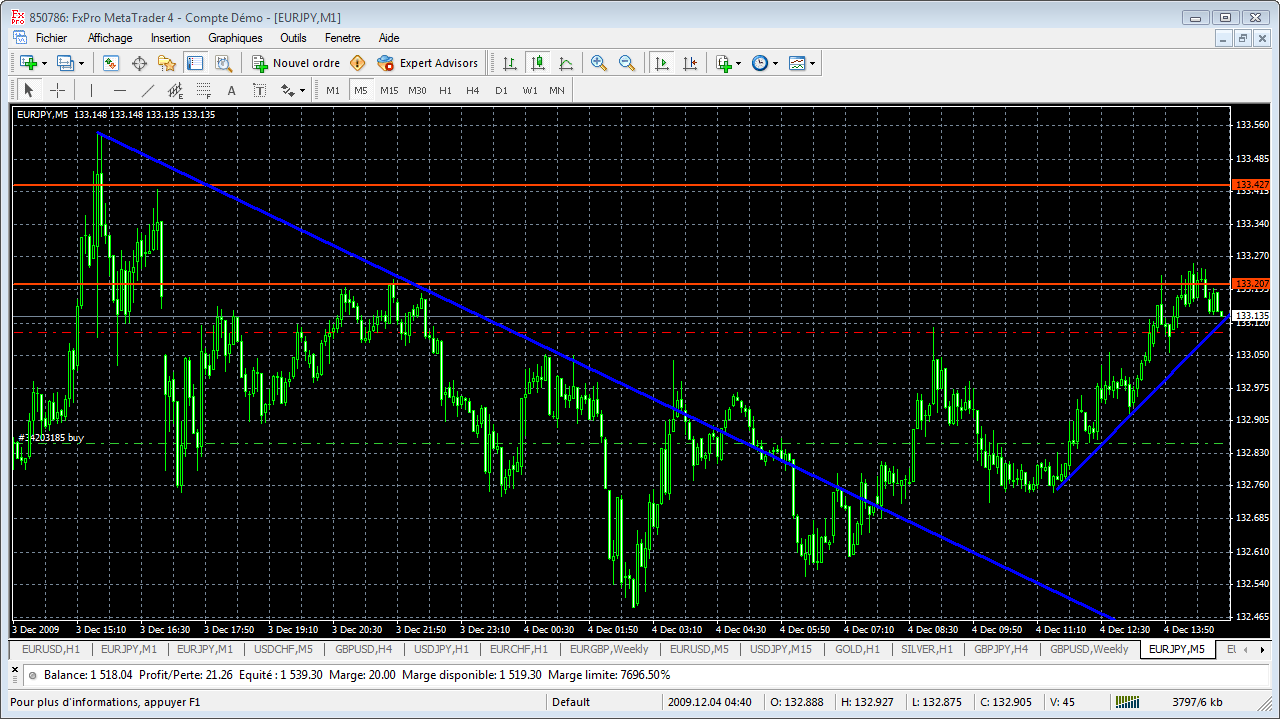Open the Outils menu
This screenshot has width=1280, height=719.
(293, 38)
